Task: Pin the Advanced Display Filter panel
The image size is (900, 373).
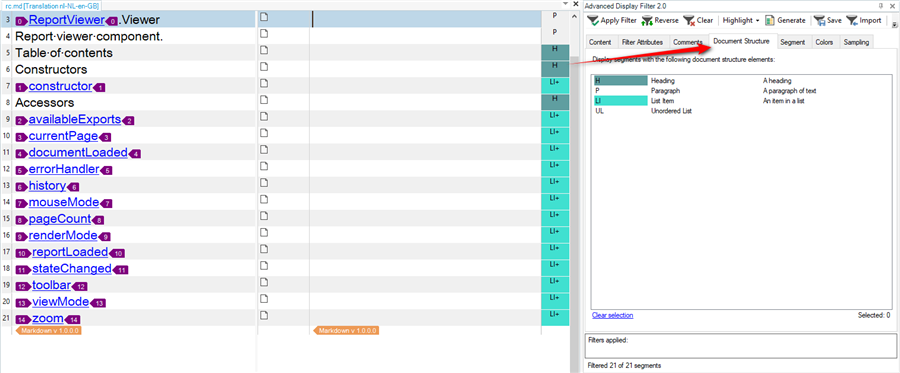Action: click(x=881, y=5)
